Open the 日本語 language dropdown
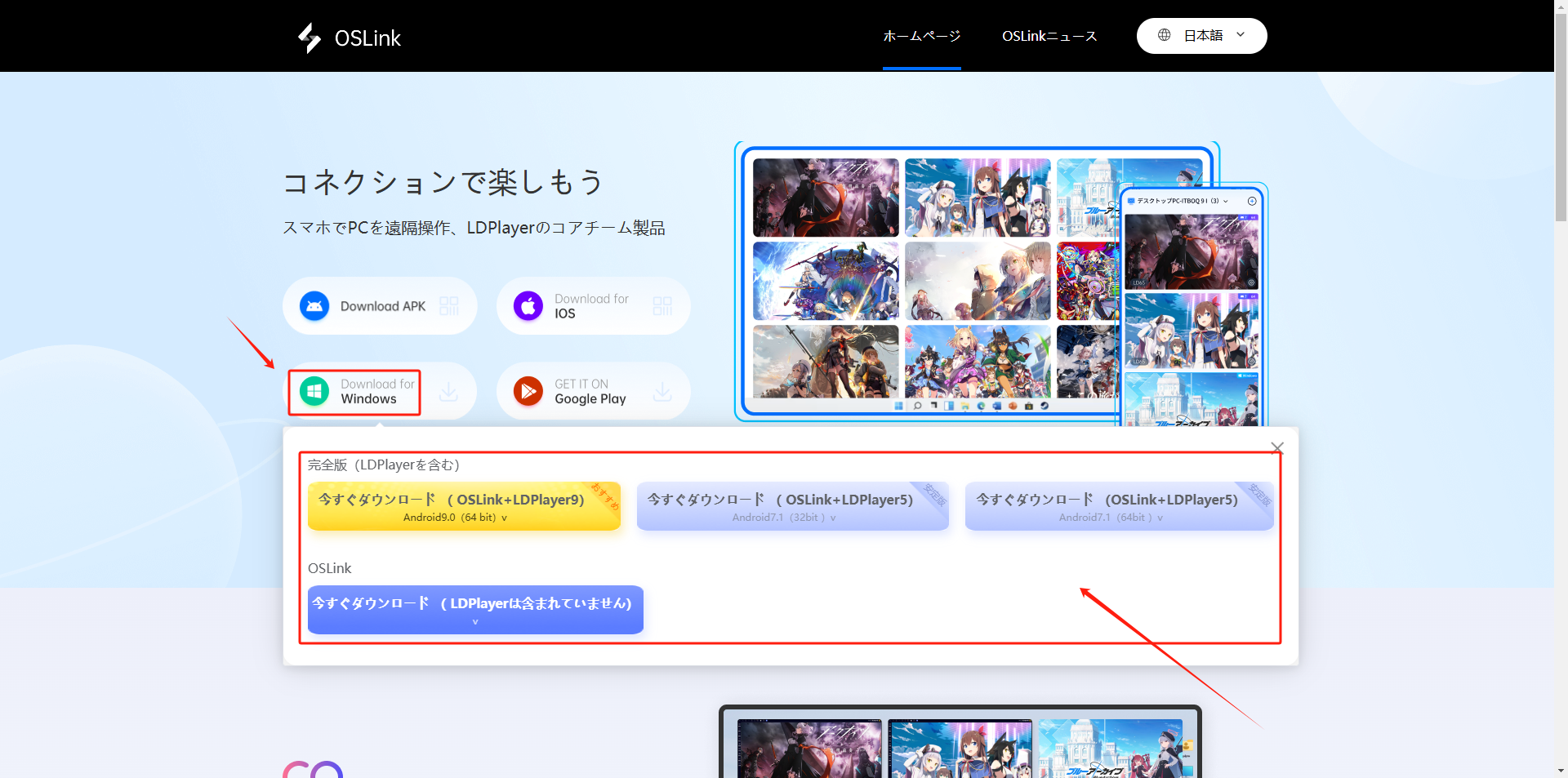1568x778 pixels. click(x=1202, y=36)
